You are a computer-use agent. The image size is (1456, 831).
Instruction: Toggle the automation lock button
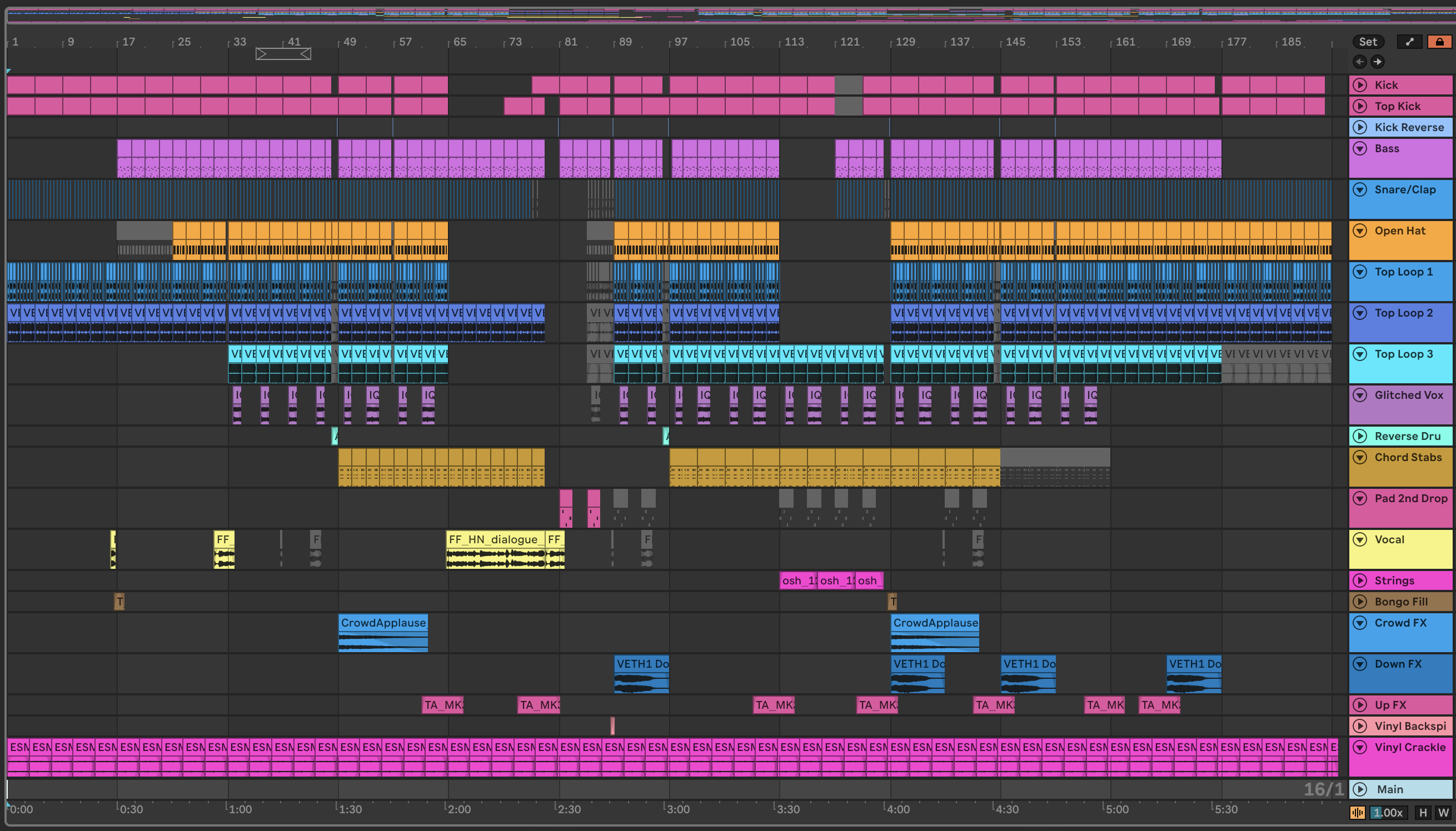point(1439,42)
